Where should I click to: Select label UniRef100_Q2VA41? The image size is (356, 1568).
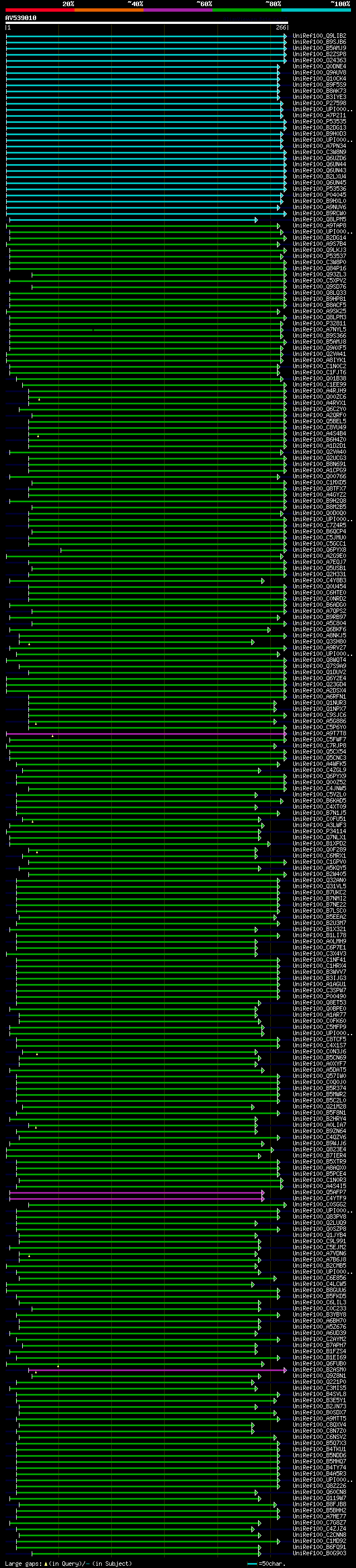click(319, 354)
